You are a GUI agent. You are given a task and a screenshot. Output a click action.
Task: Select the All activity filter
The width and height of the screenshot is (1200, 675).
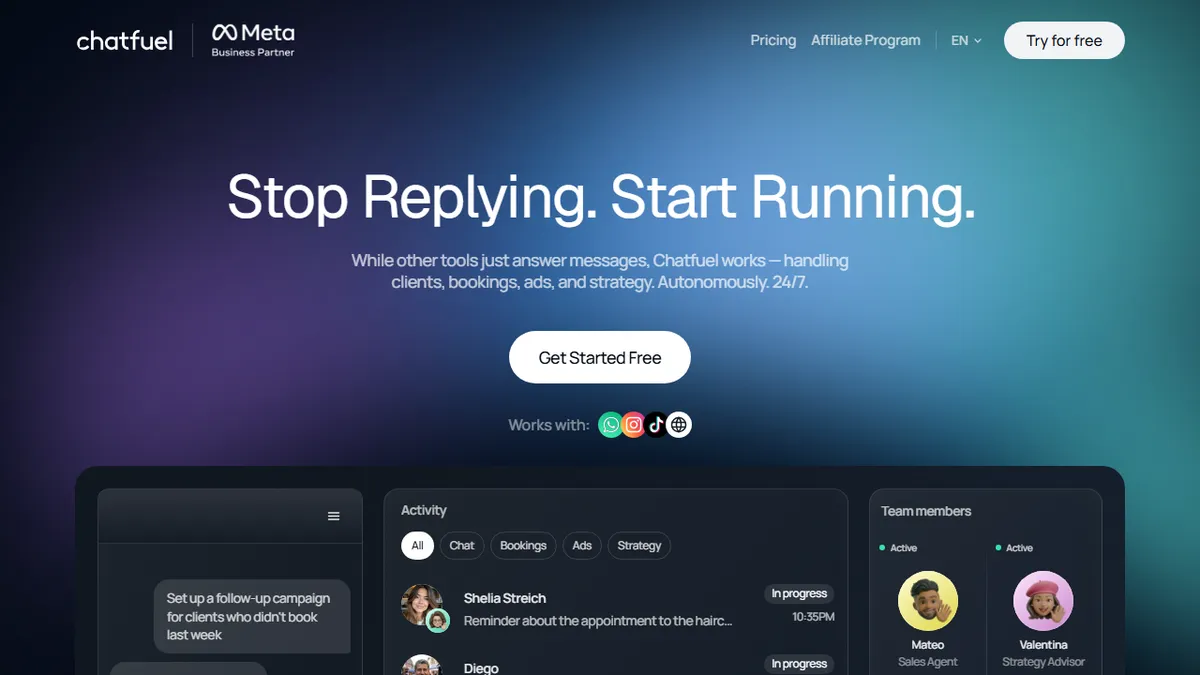417,545
